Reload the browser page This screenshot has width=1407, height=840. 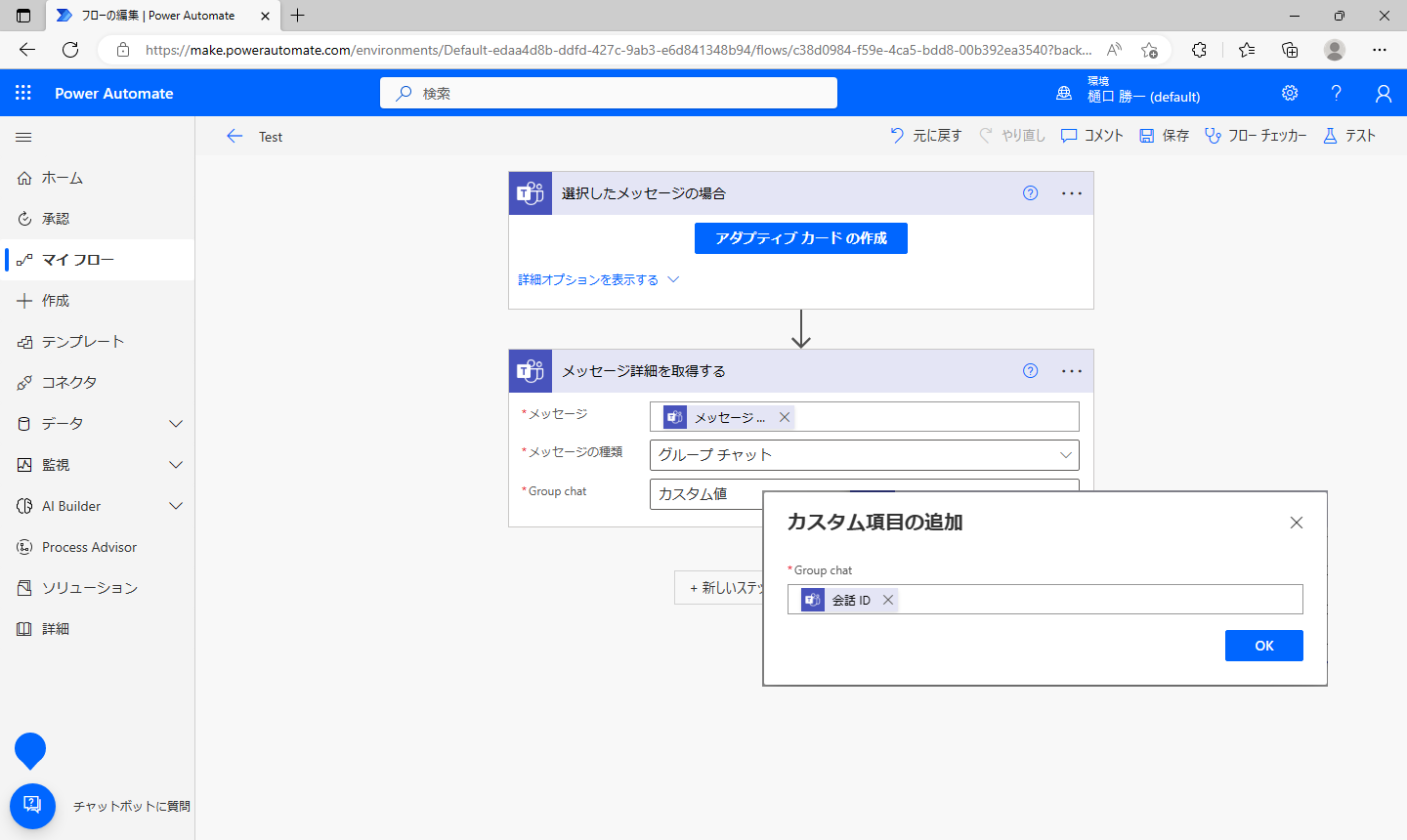[70, 50]
